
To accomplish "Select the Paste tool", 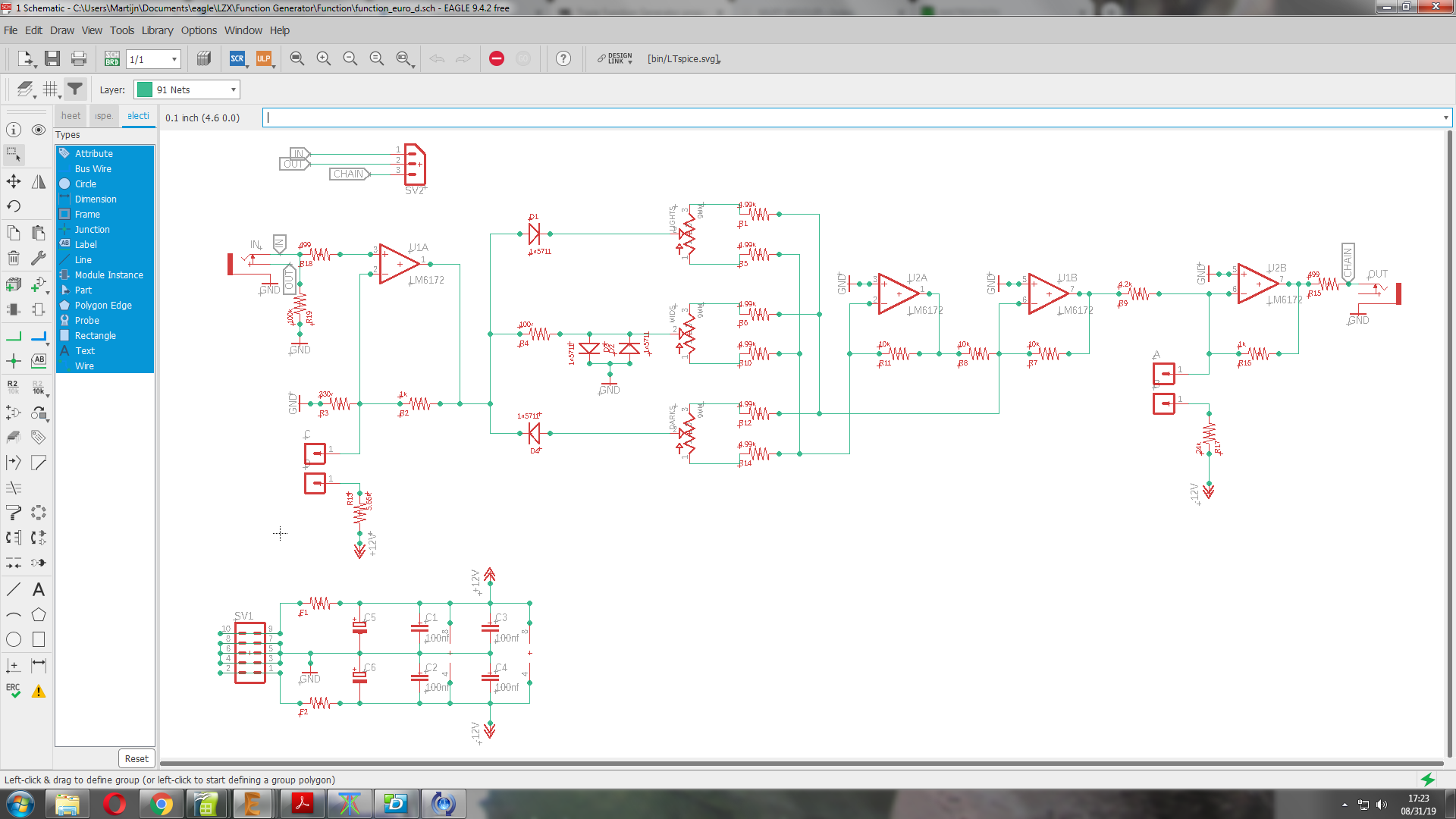I will [x=39, y=233].
